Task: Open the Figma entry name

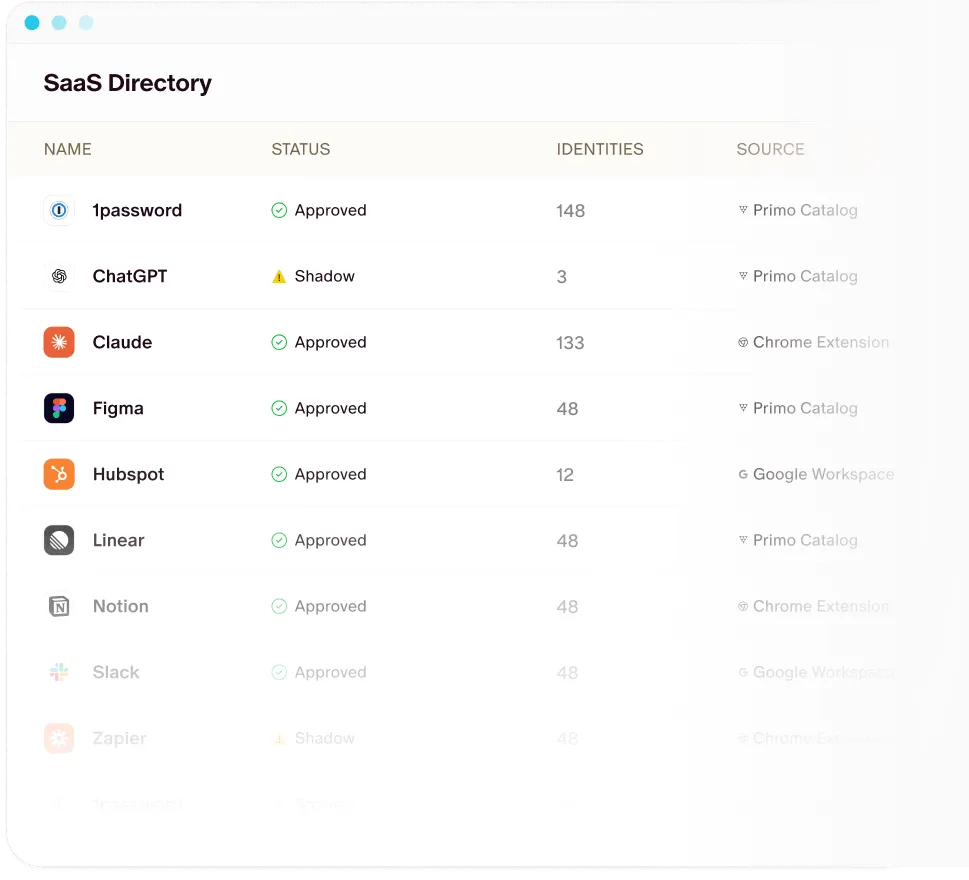Action: click(118, 408)
